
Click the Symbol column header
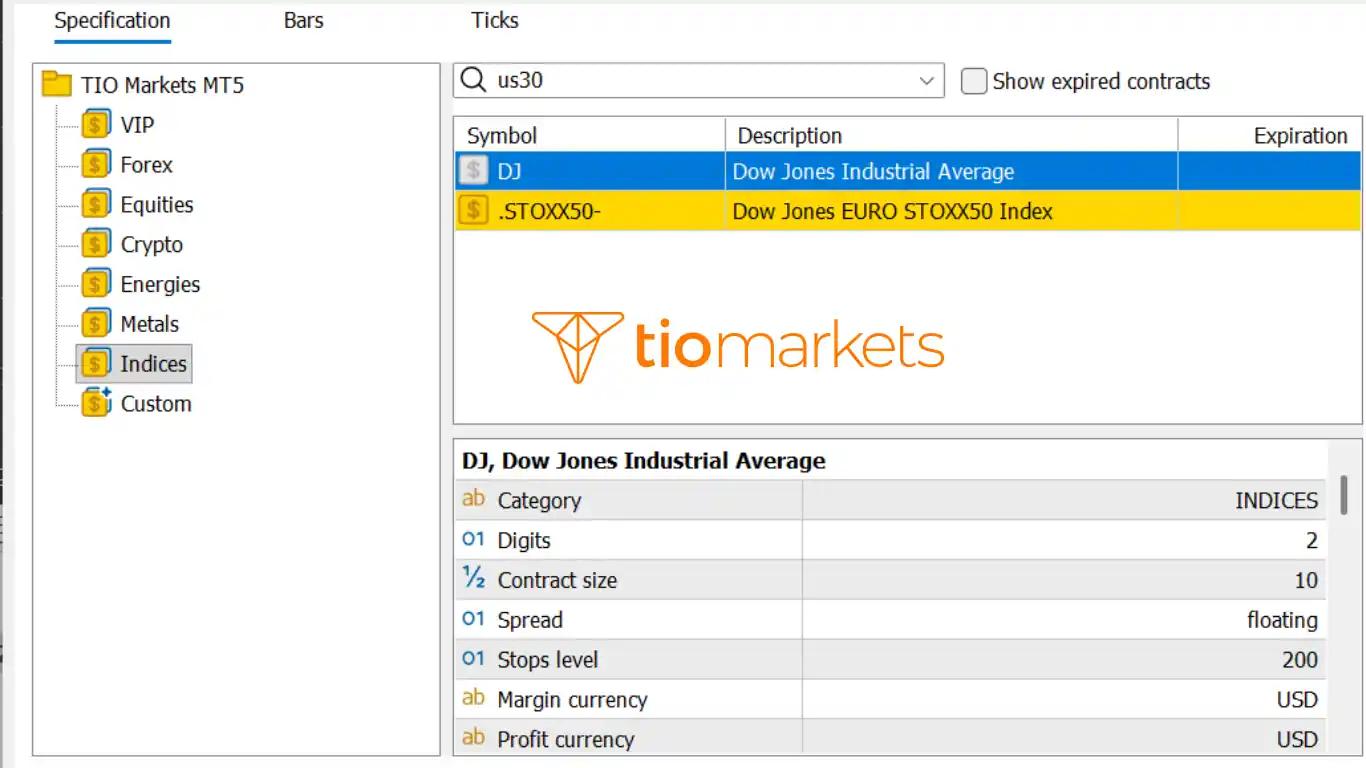[590, 135]
